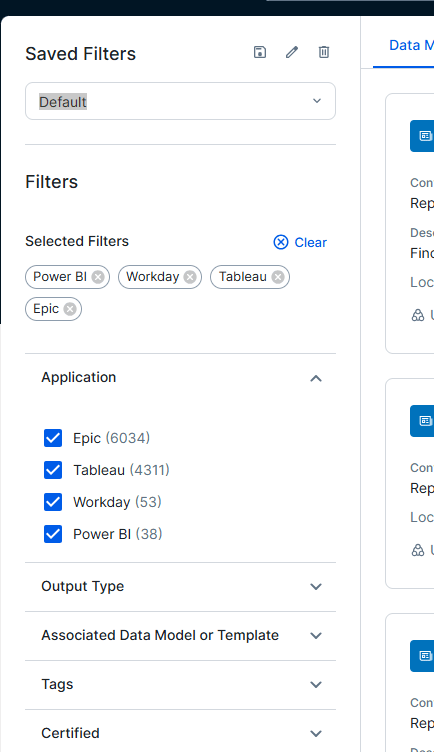Clear all selected filters

tap(300, 243)
